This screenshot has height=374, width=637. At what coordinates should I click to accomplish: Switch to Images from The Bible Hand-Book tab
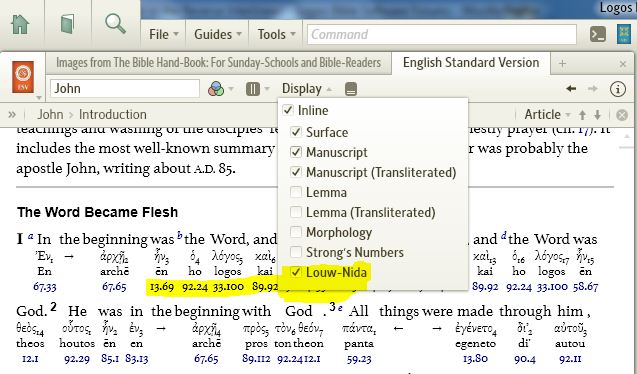coord(219,63)
